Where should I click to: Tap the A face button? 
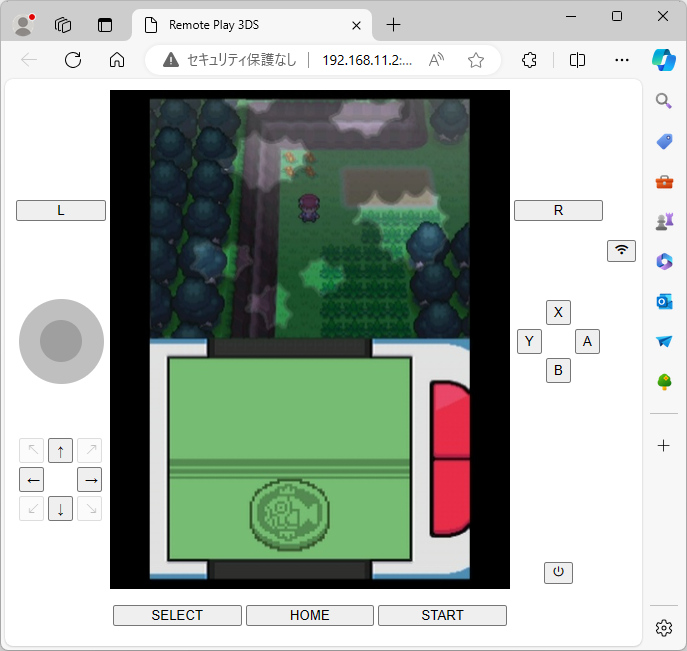(x=587, y=341)
